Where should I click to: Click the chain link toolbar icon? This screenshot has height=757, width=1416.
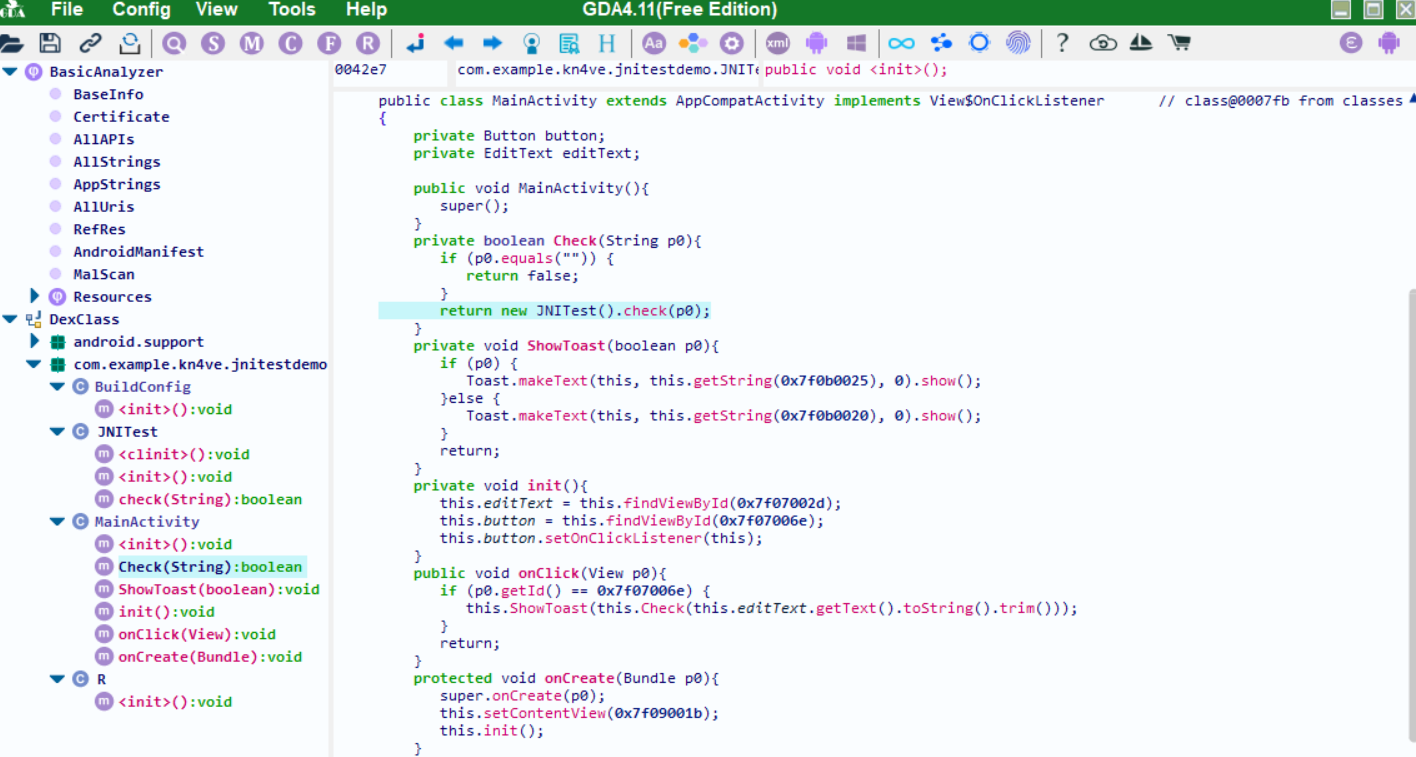90,43
